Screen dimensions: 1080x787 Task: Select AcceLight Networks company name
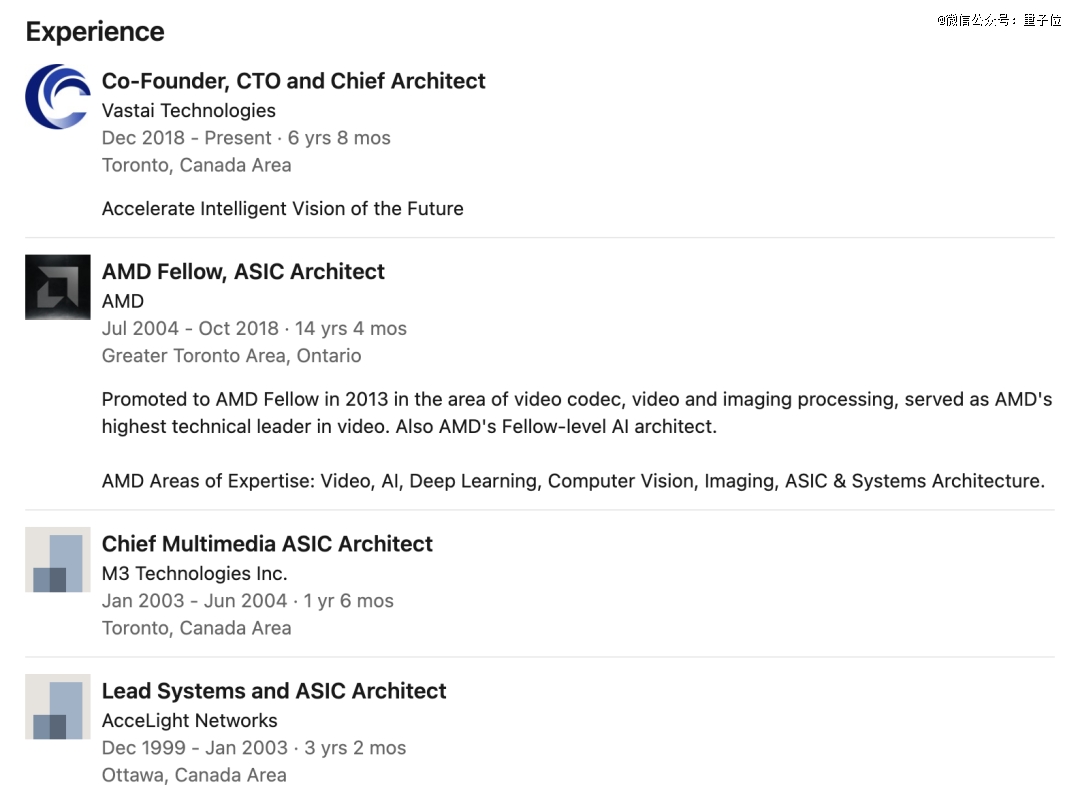(189, 720)
